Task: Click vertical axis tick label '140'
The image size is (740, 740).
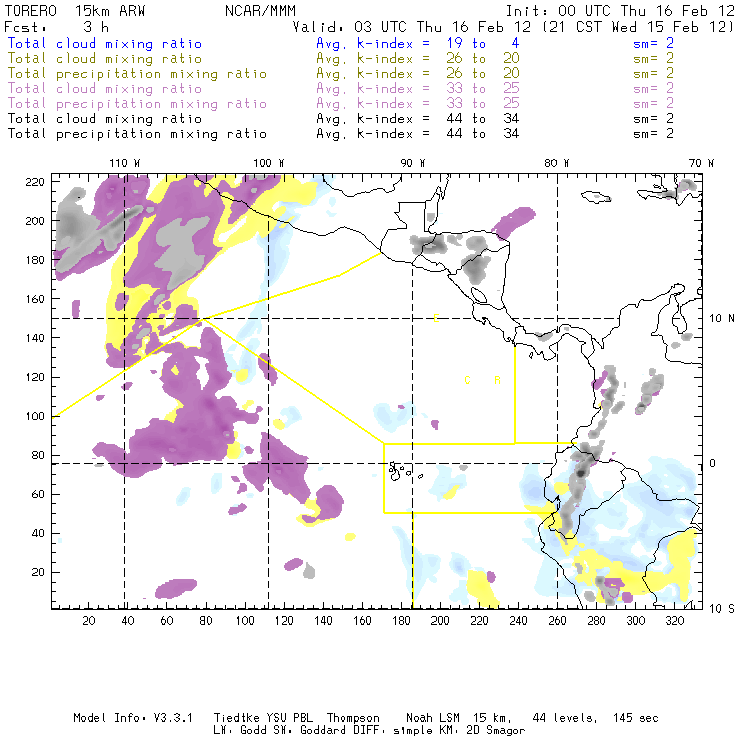Action: click(x=35, y=338)
